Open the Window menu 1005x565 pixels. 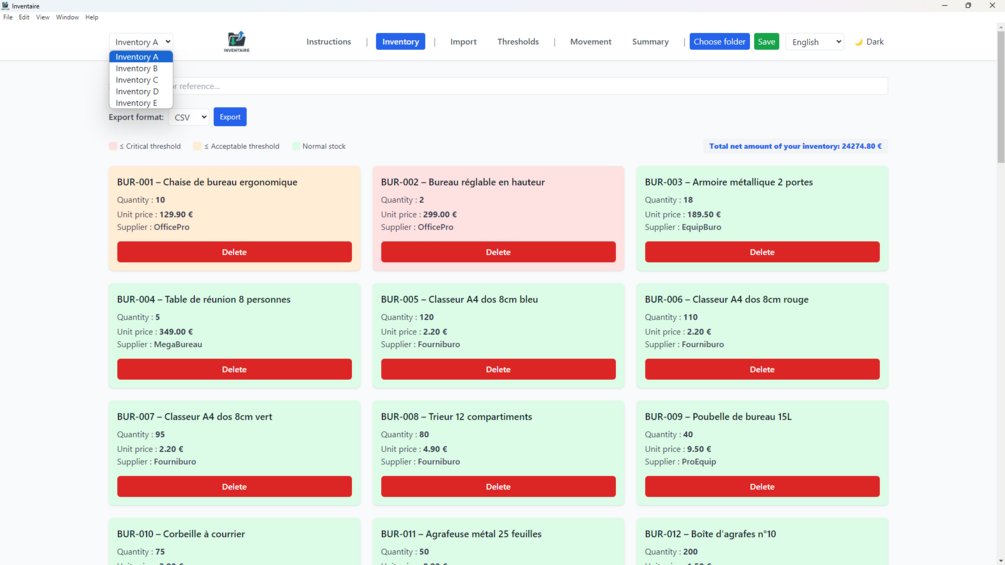(x=67, y=17)
